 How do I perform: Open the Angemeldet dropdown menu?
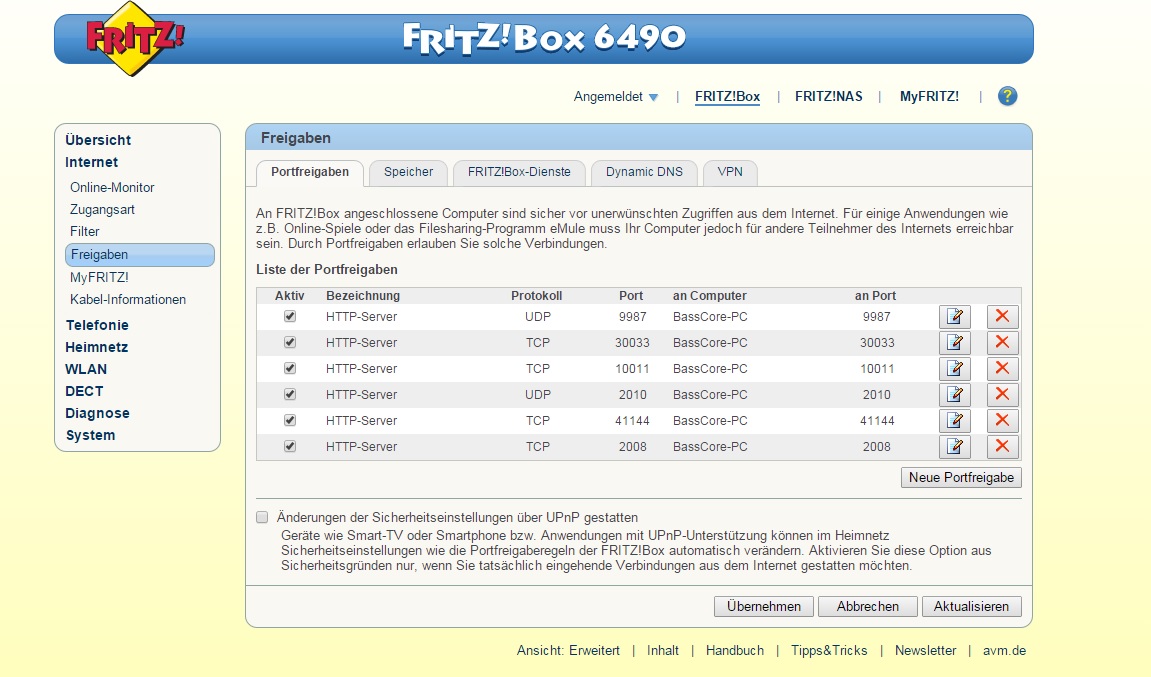(616, 97)
